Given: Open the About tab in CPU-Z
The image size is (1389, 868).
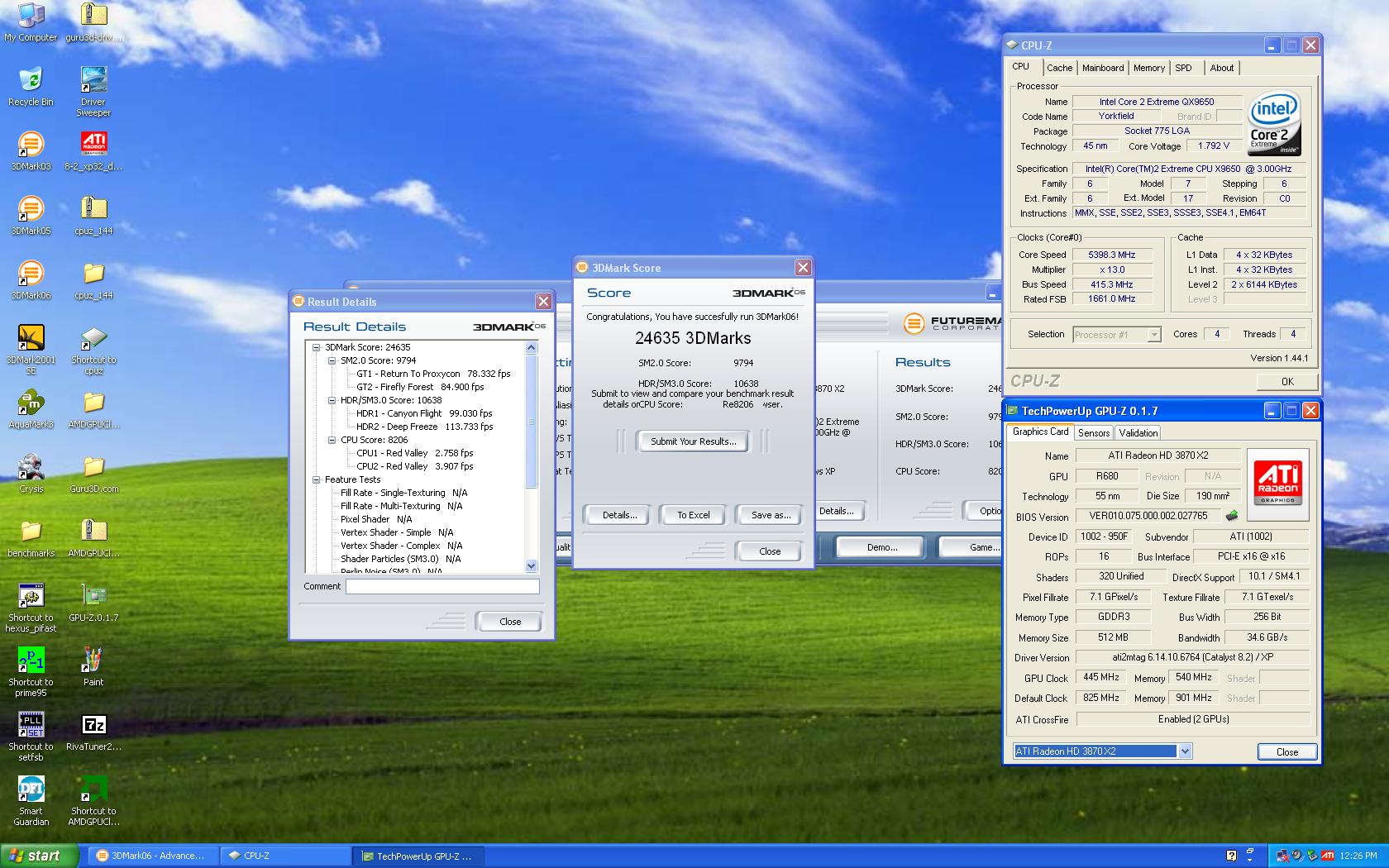Looking at the screenshot, I should coord(1221,68).
